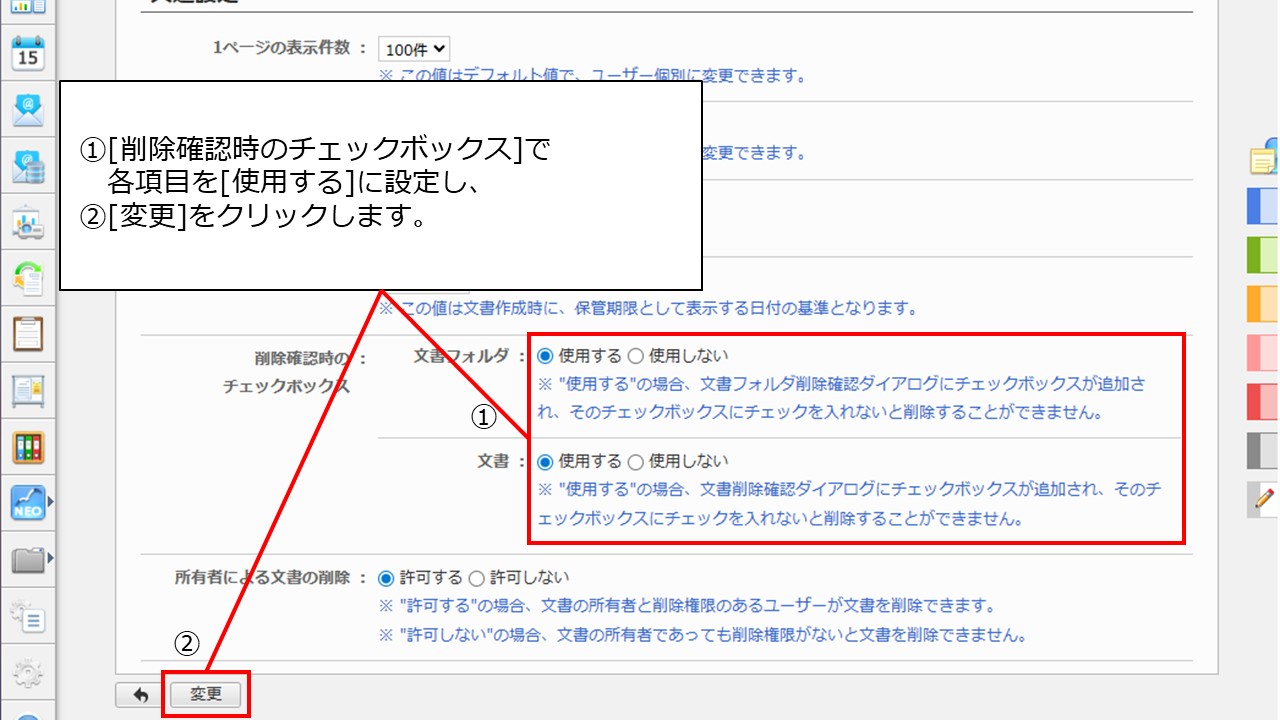Image resolution: width=1280 pixels, height=720 pixels.
Task: Click the 削除確認時の label
Action: 304,357
